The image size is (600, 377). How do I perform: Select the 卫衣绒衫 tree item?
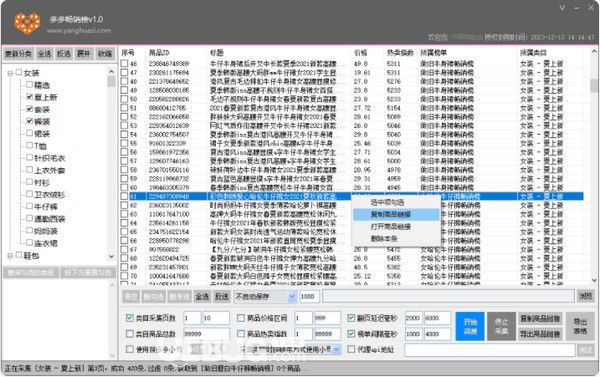[x=50, y=194]
